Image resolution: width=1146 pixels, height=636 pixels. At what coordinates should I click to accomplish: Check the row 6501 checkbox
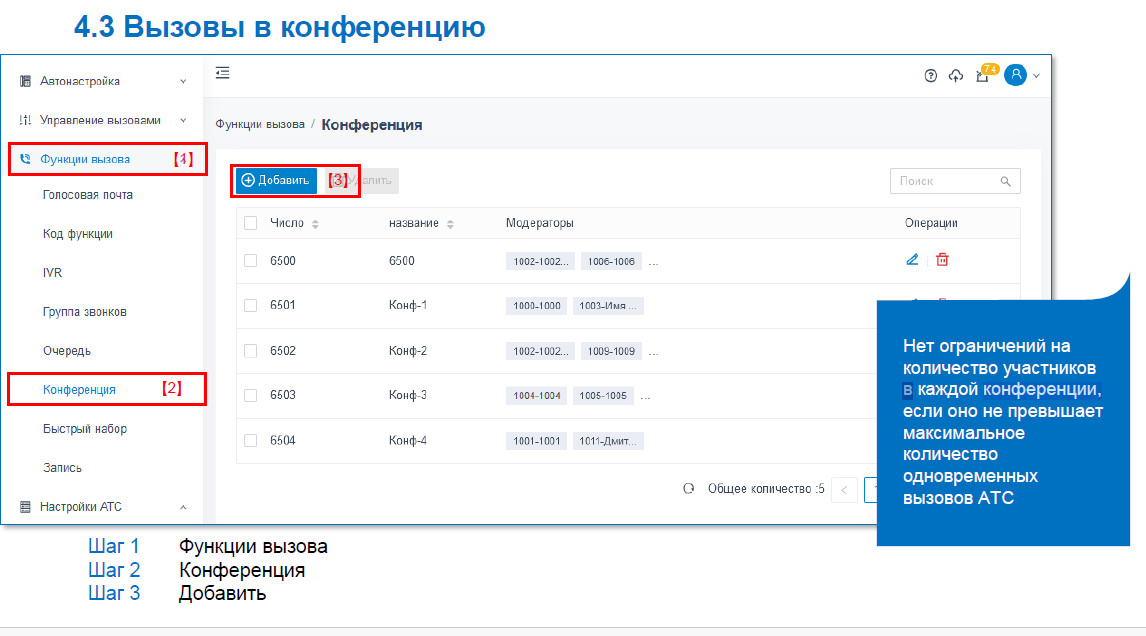pos(251,306)
